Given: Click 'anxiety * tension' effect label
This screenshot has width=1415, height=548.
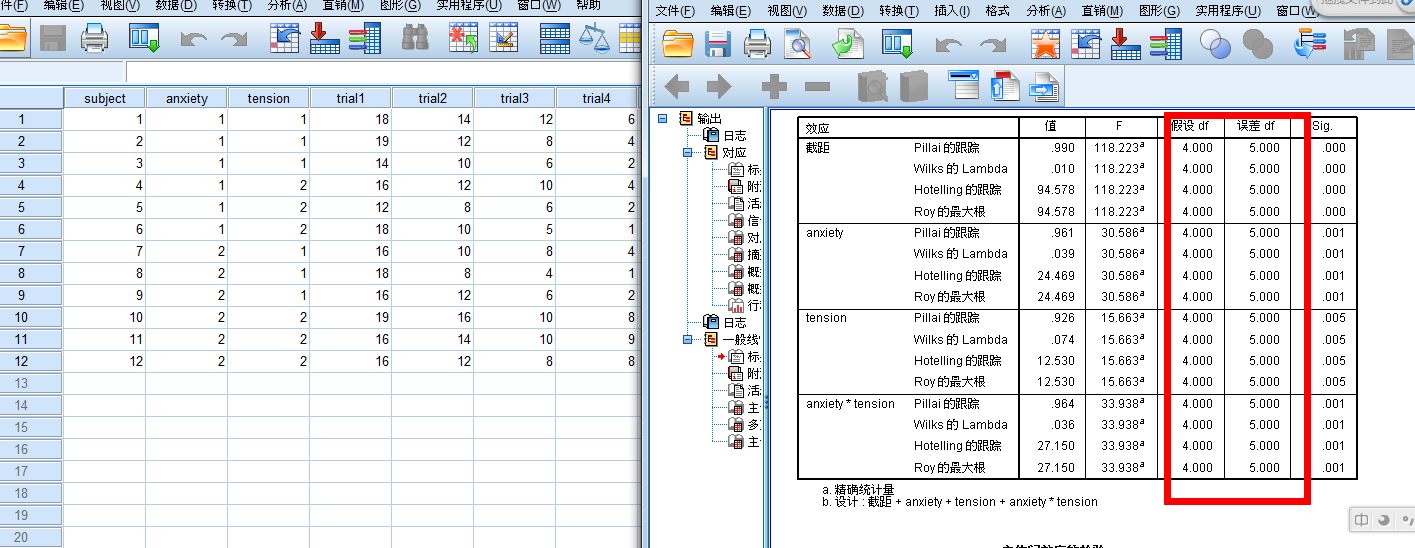Looking at the screenshot, I should [x=850, y=404].
